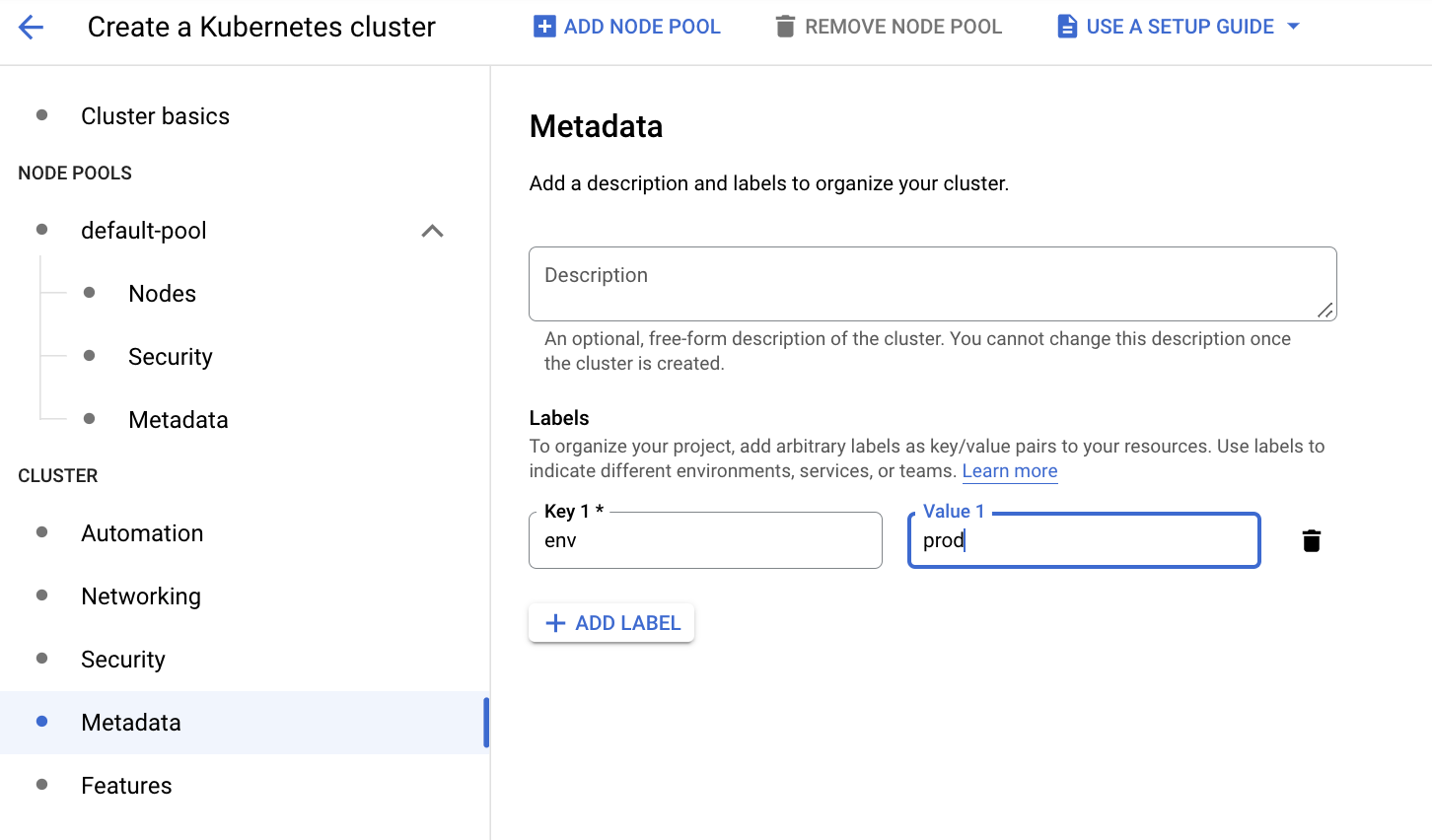Click 'Add a description and labels' text
Screen dimensions: 1432x840
[769, 183]
